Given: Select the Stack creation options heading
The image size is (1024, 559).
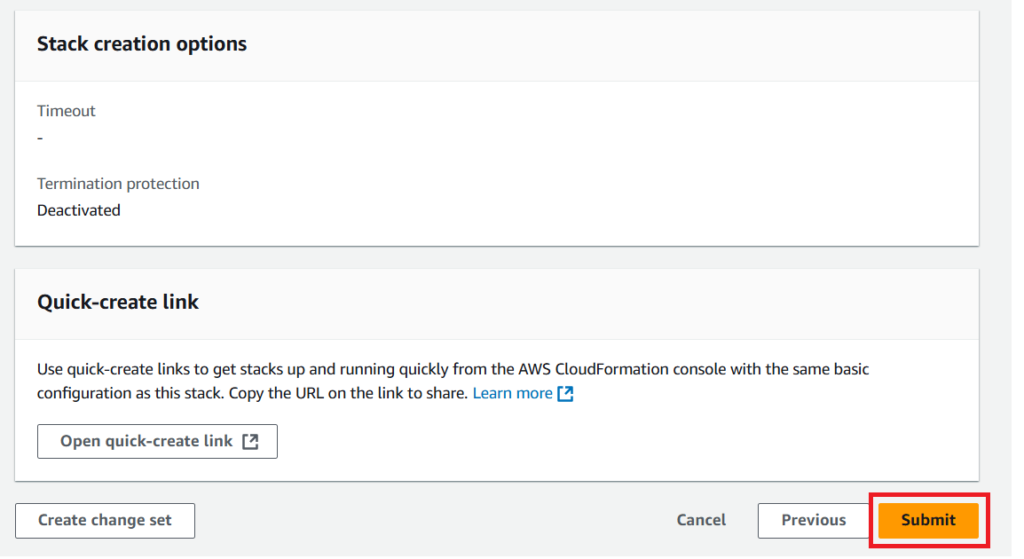Looking at the screenshot, I should (142, 44).
